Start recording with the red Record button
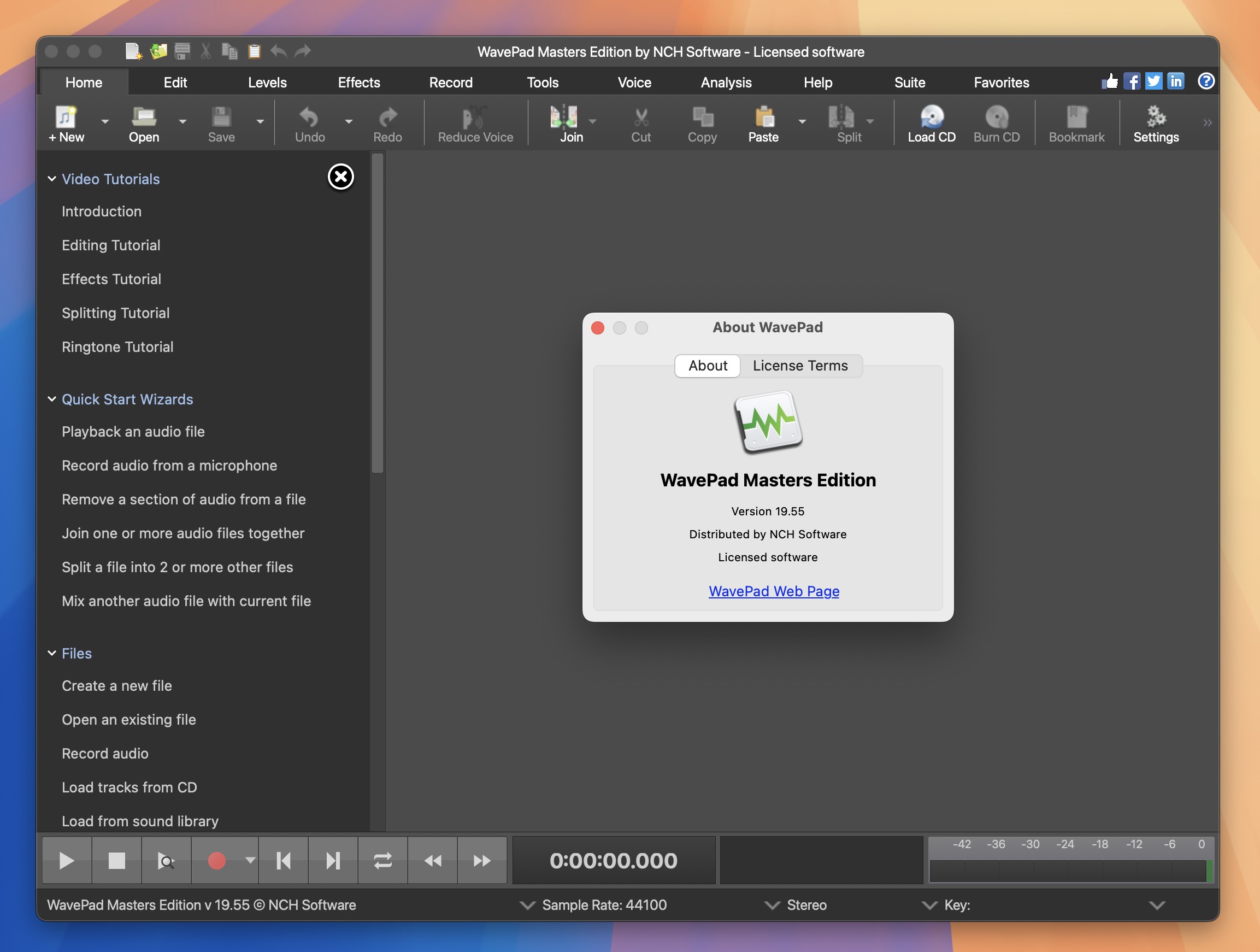1260x952 pixels. coord(216,860)
